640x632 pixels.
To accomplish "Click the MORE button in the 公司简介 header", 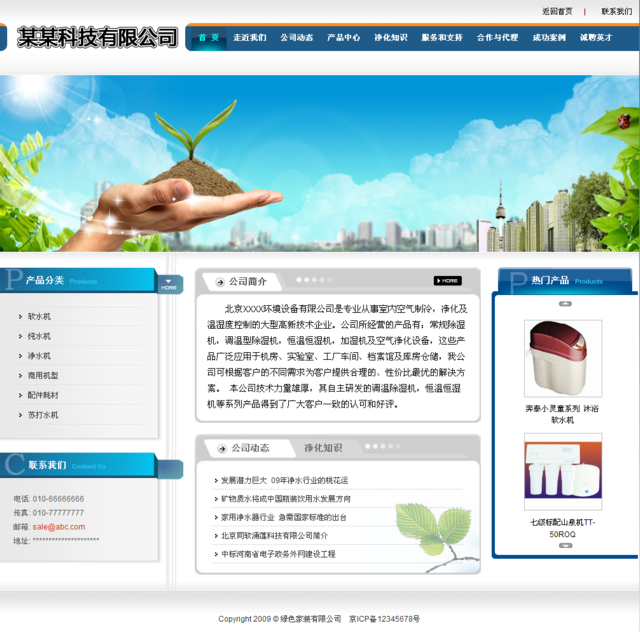I will click(x=447, y=281).
